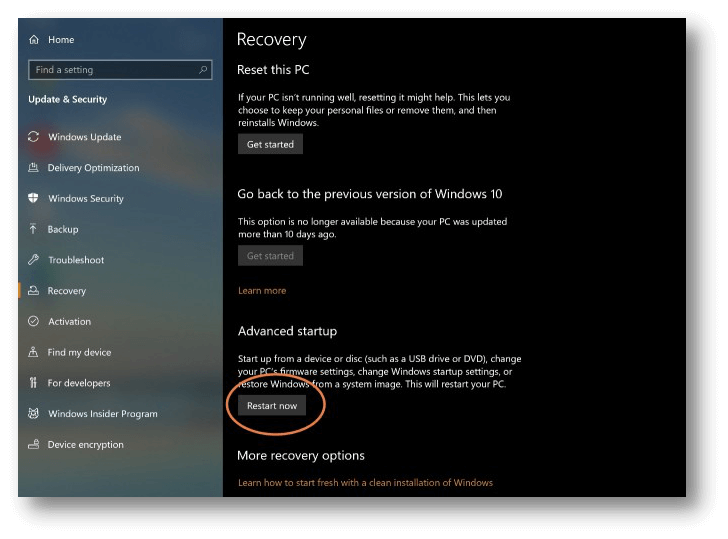Open the Recovery settings page
The image size is (728, 539).
pyautogui.click(x=67, y=291)
